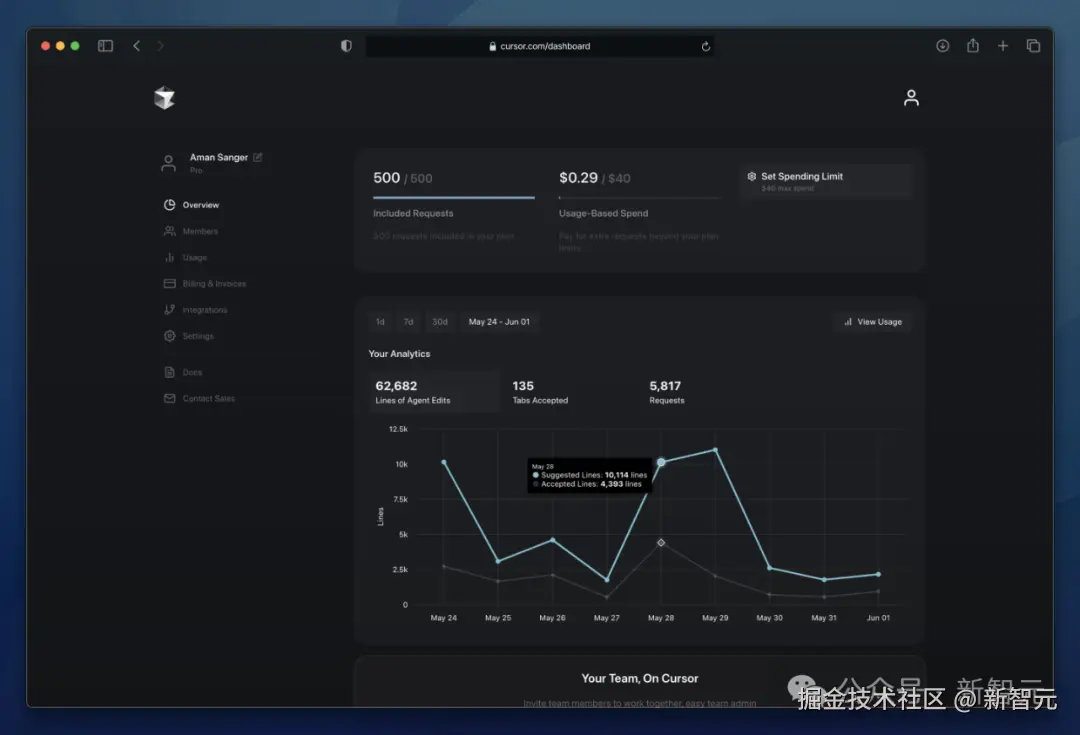Select the Requests metric
The height and width of the screenshot is (735, 1080).
click(x=708, y=392)
